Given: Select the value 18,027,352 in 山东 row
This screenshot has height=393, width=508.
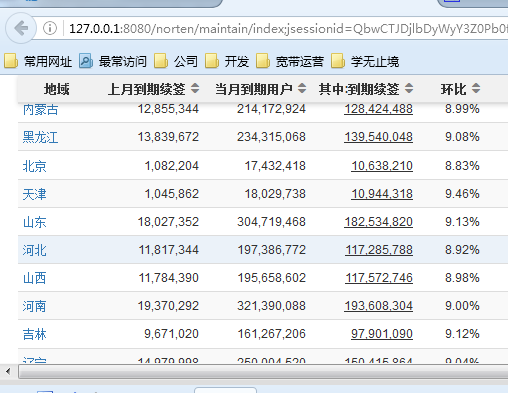Looking at the screenshot, I should click(x=168, y=222).
